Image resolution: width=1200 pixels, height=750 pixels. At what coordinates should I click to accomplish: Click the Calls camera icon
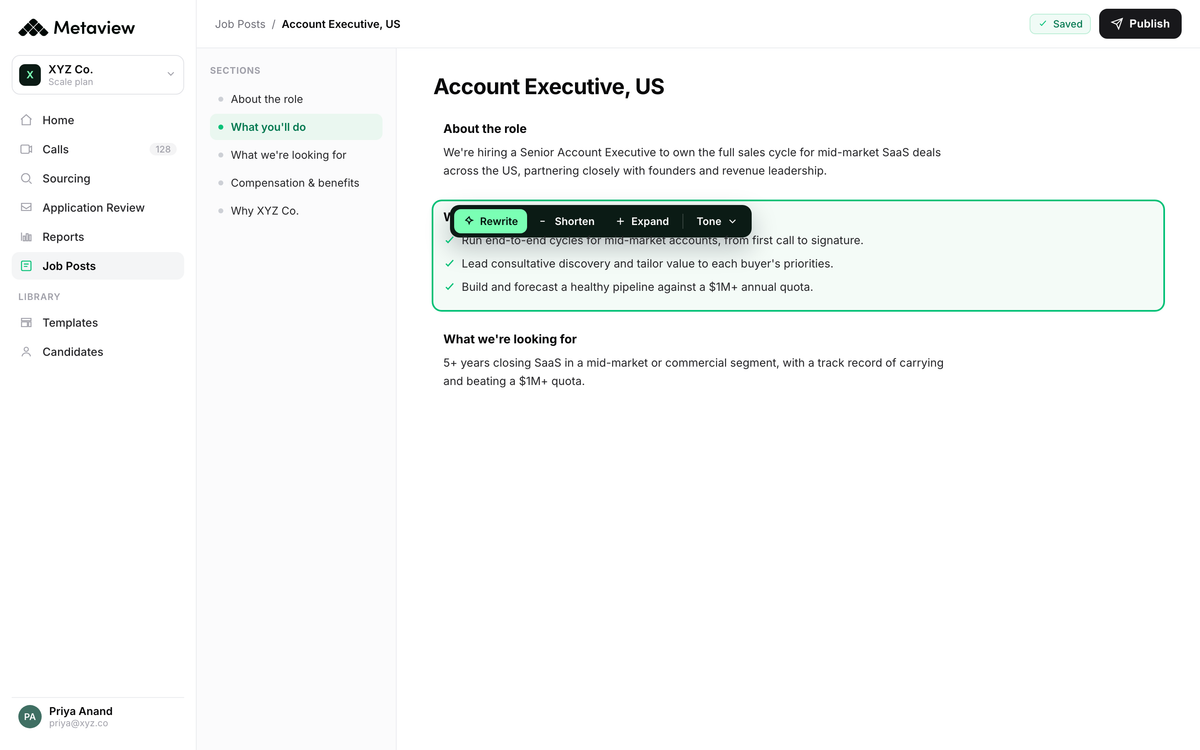pyautogui.click(x=26, y=149)
